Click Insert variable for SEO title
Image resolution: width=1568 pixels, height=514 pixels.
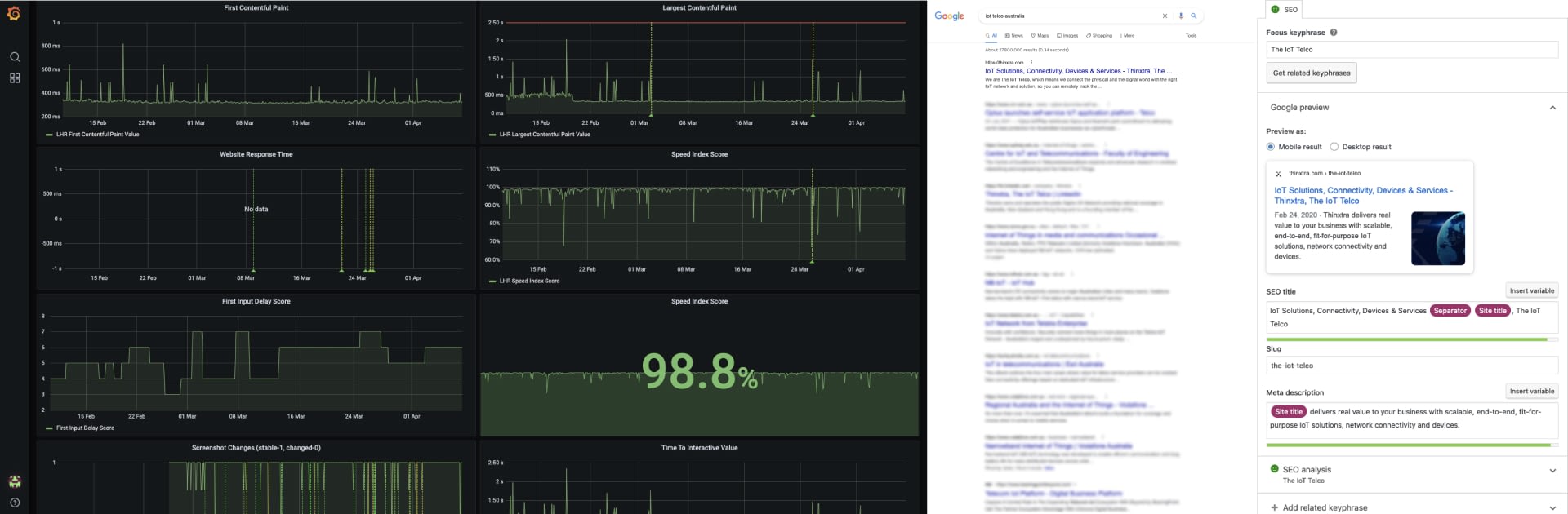1532,290
